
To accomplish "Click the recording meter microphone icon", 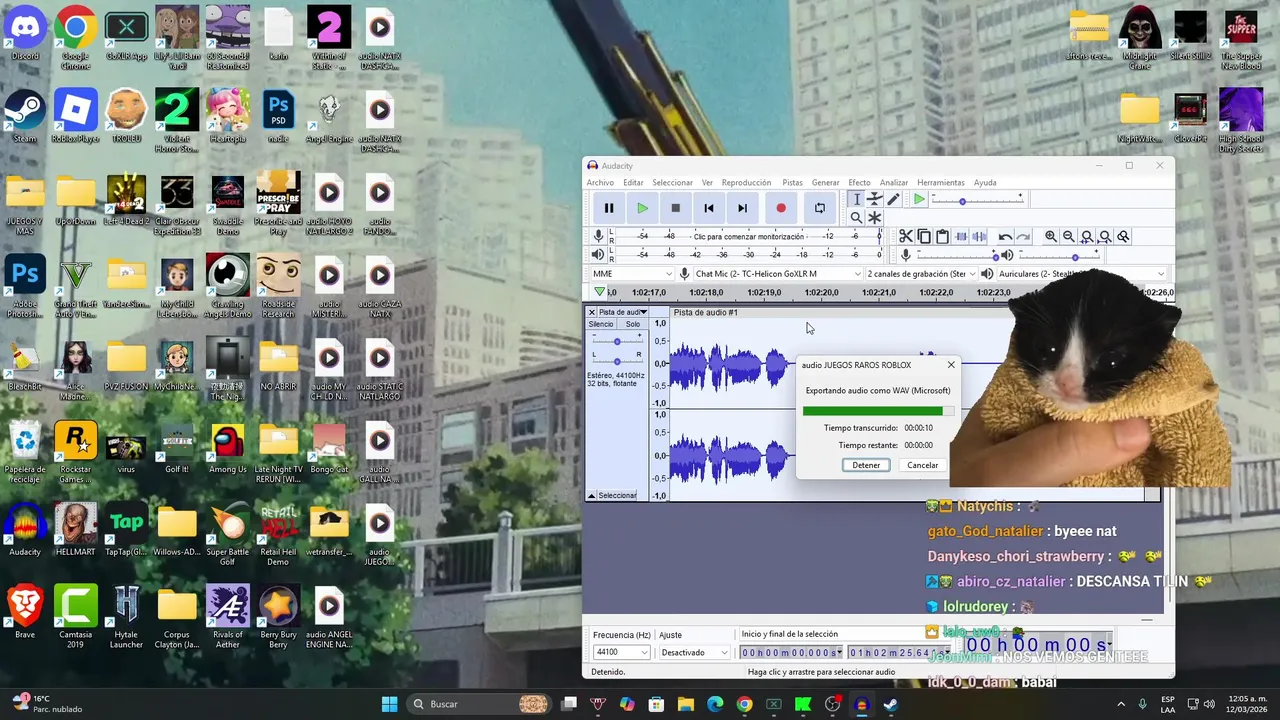I will coord(599,236).
